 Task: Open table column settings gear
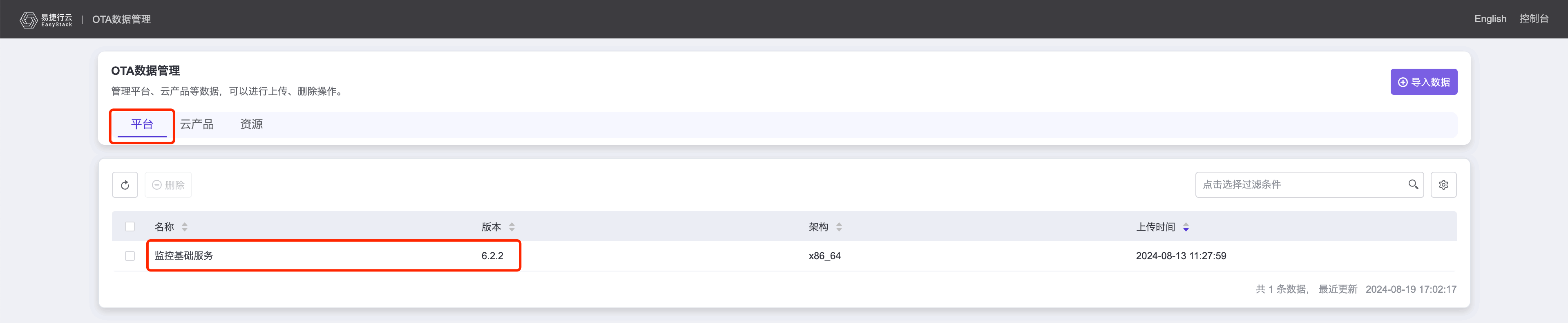coord(1443,185)
